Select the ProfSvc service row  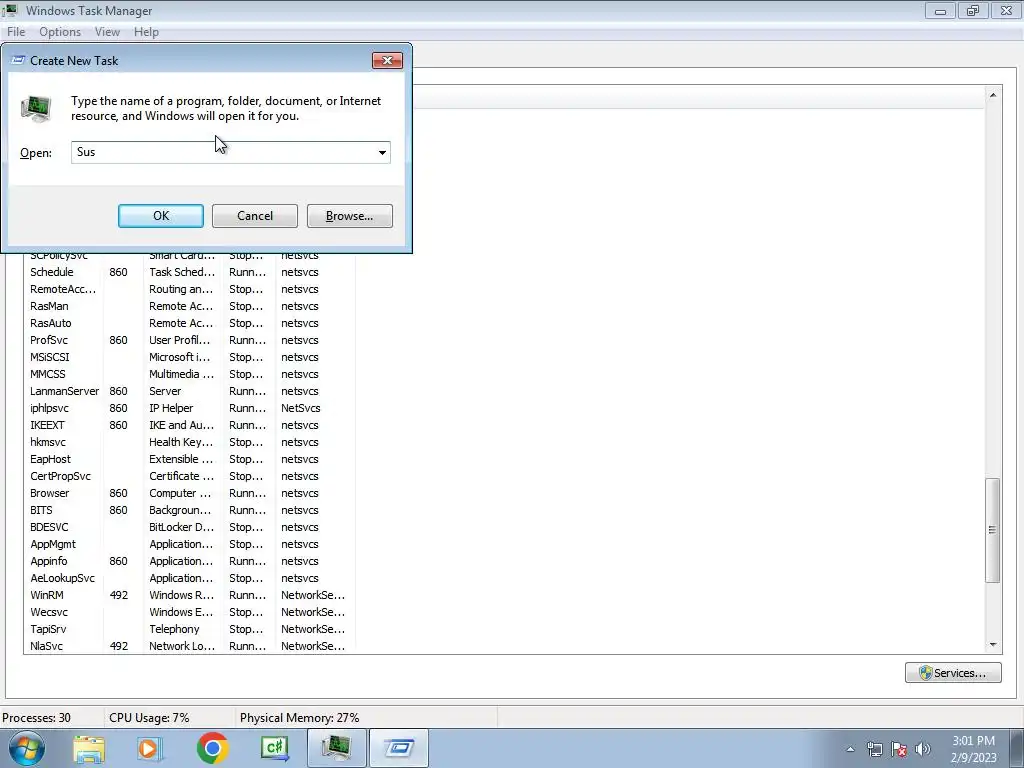(189, 340)
